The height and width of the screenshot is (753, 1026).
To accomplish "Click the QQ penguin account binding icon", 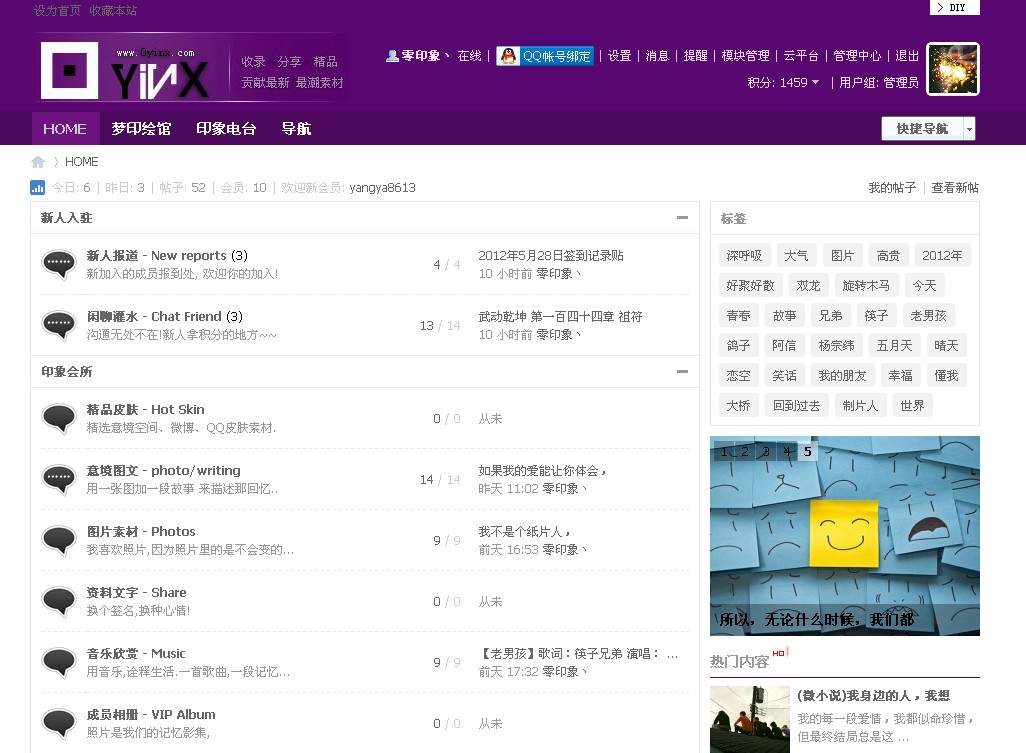I will (x=508, y=56).
